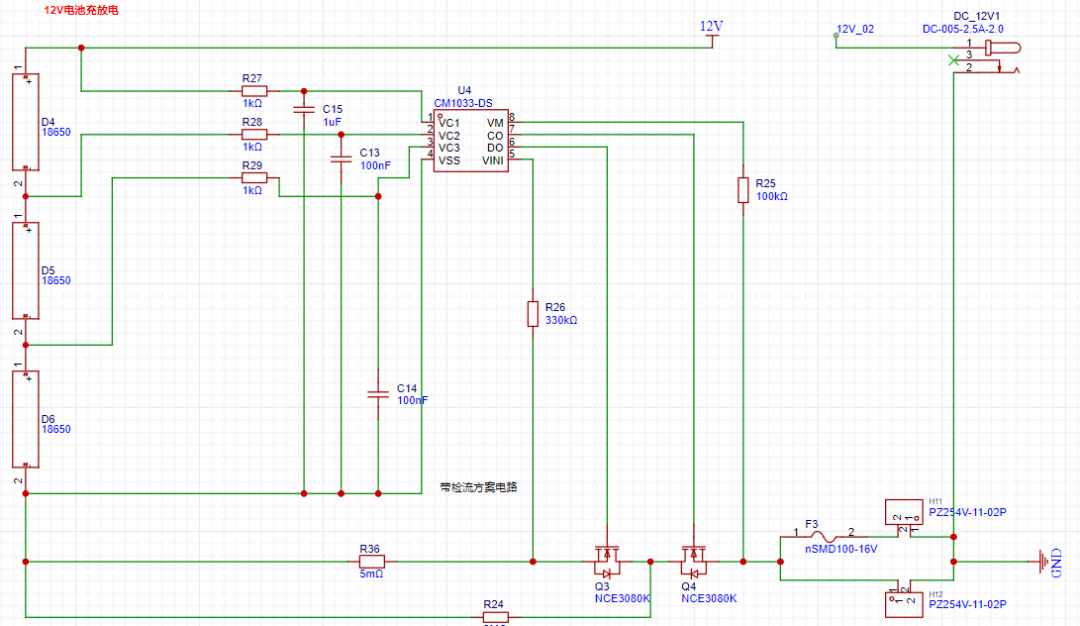1080x626 pixels.
Task: Select MOSFET Q3 NCE3080K symbol
Action: (x=608, y=560)
